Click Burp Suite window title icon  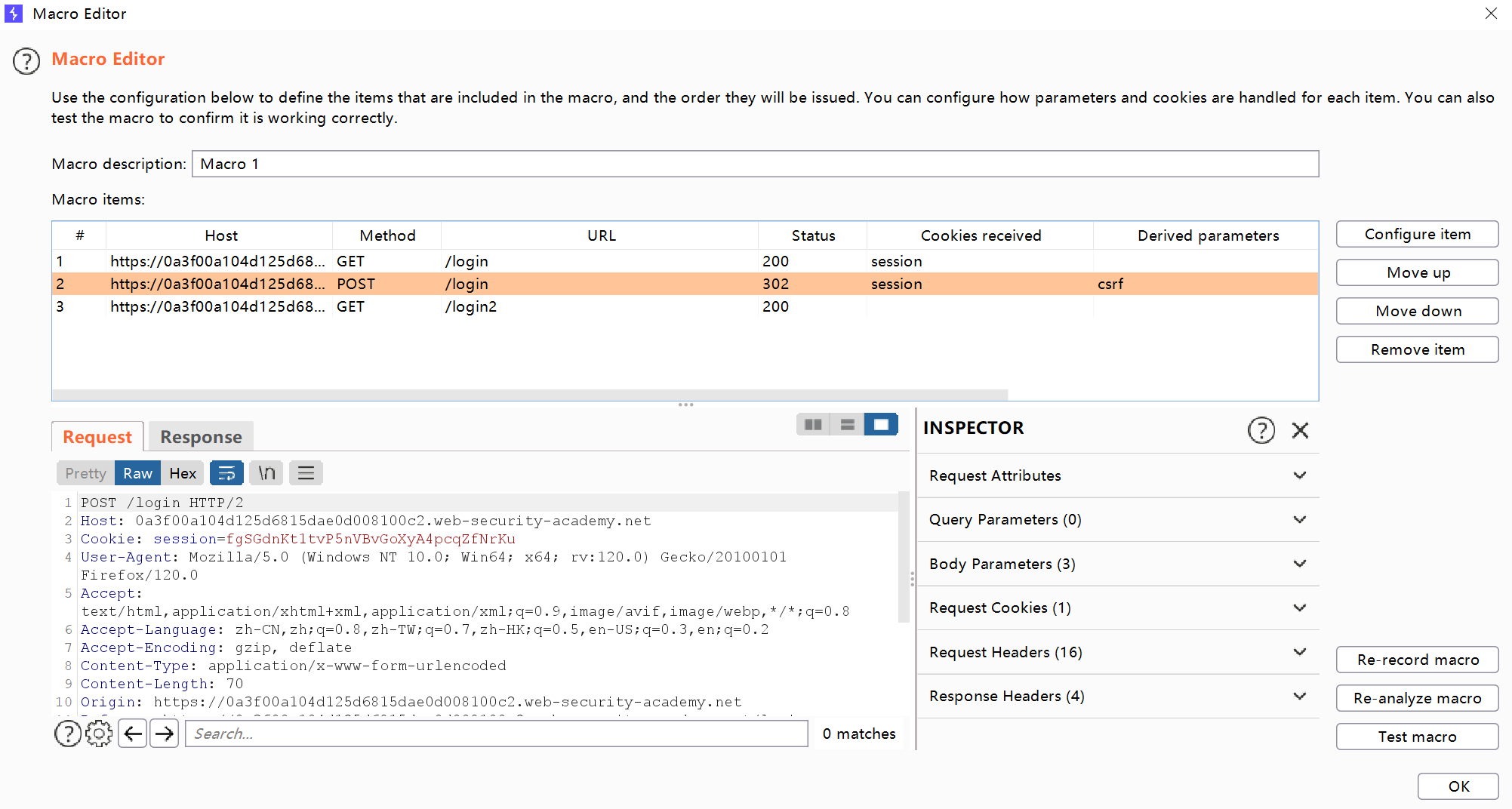tap(14, 14)
